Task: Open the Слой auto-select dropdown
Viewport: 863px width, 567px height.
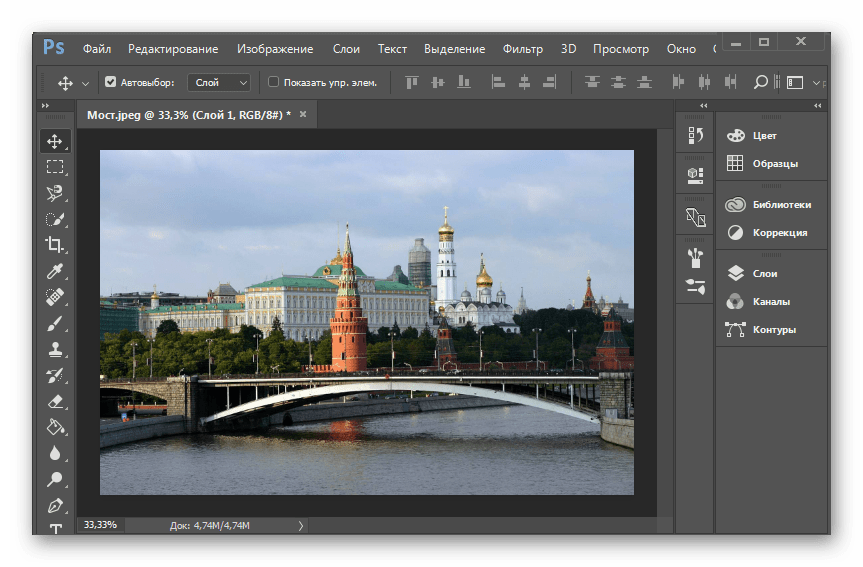Action: [x=218, y=82]
